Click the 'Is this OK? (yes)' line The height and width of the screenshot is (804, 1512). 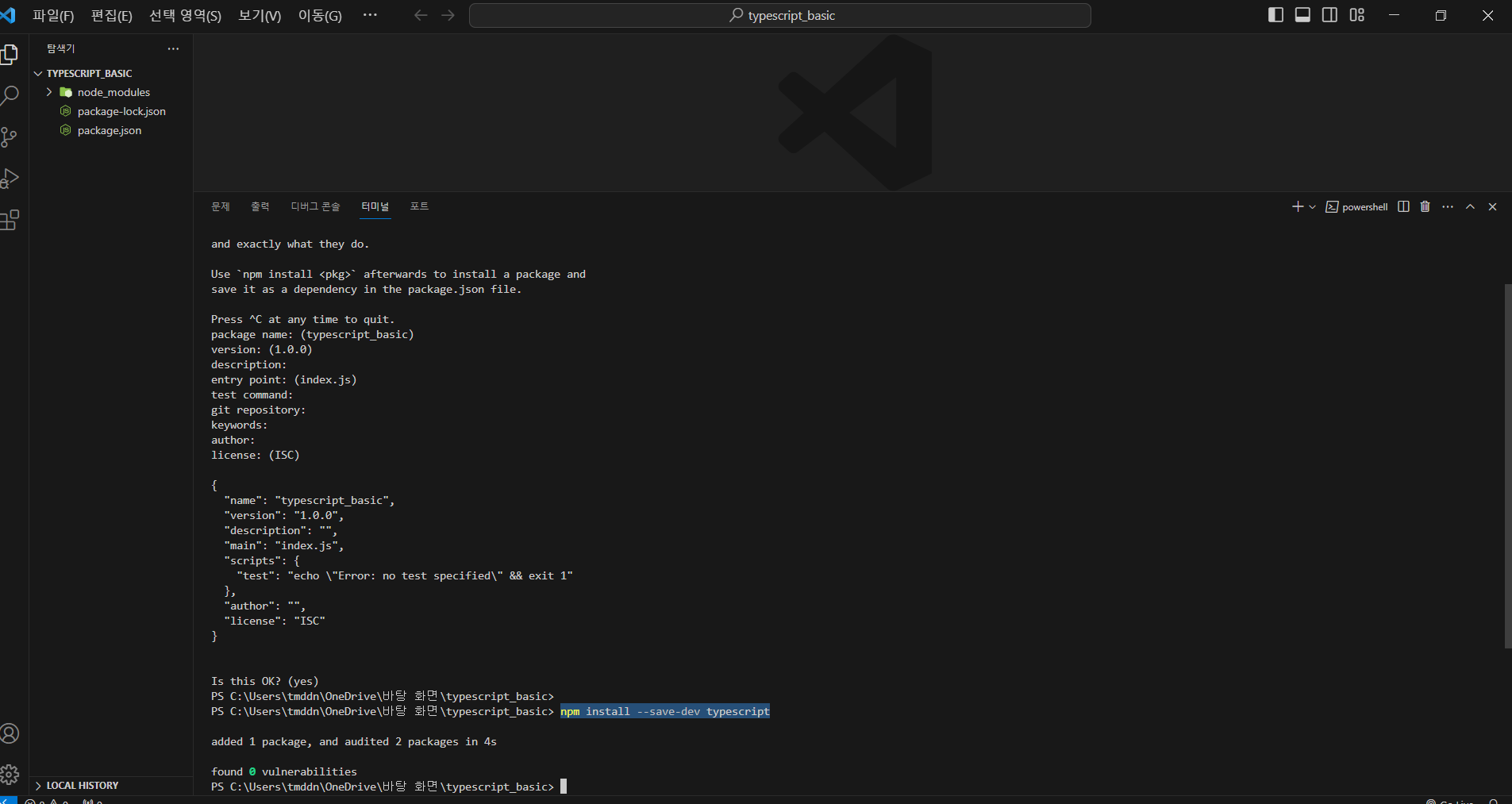click(265, 681)
